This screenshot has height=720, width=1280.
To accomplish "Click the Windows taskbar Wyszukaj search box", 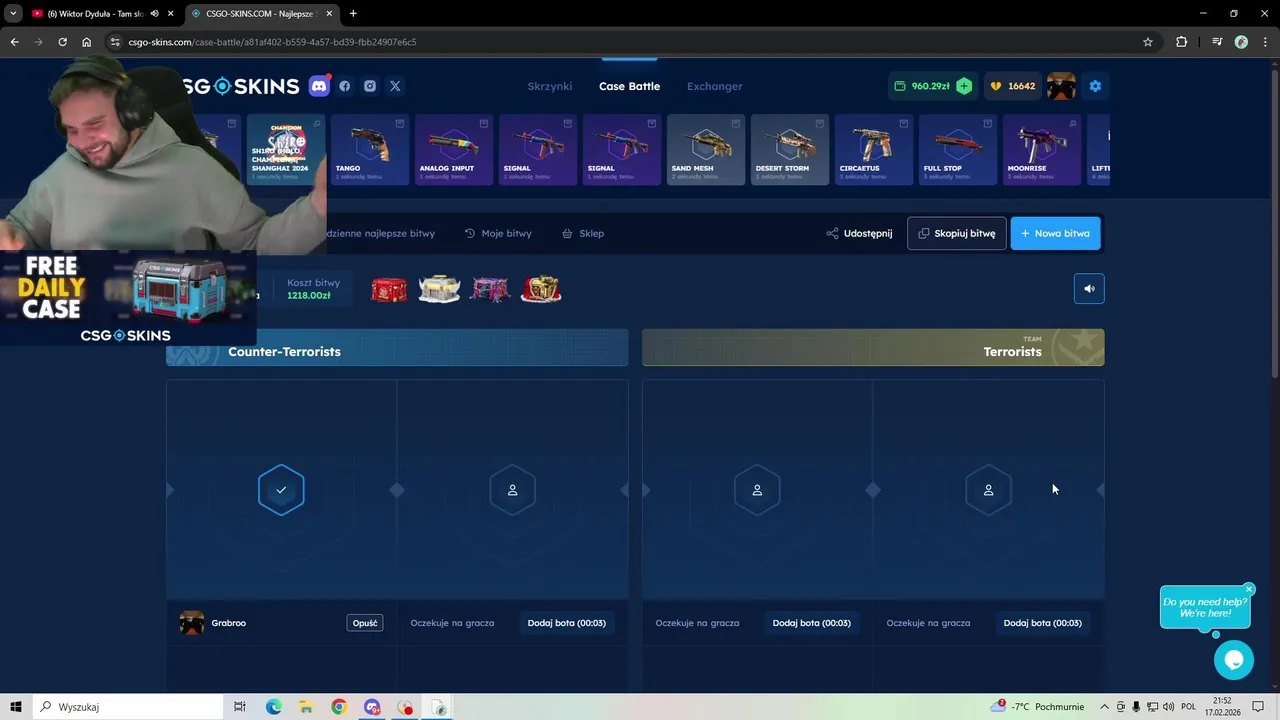I will (x=126, y=707).
